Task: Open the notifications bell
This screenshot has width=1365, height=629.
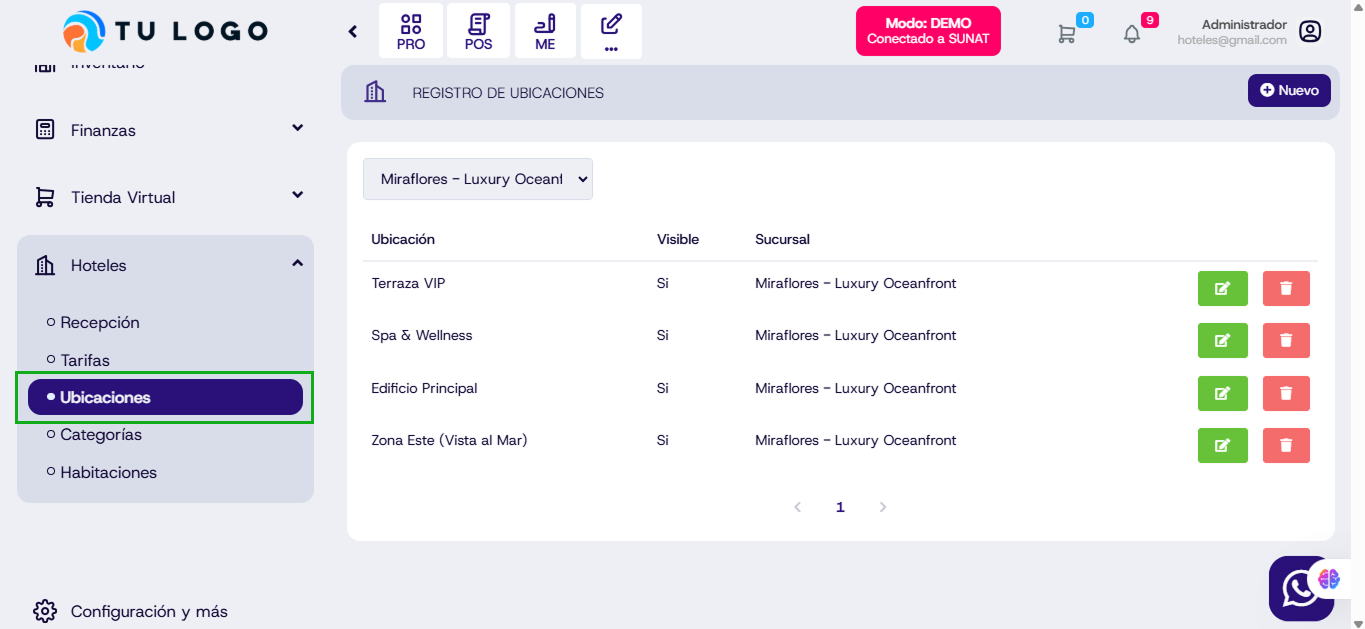Action: [1132, 33]
